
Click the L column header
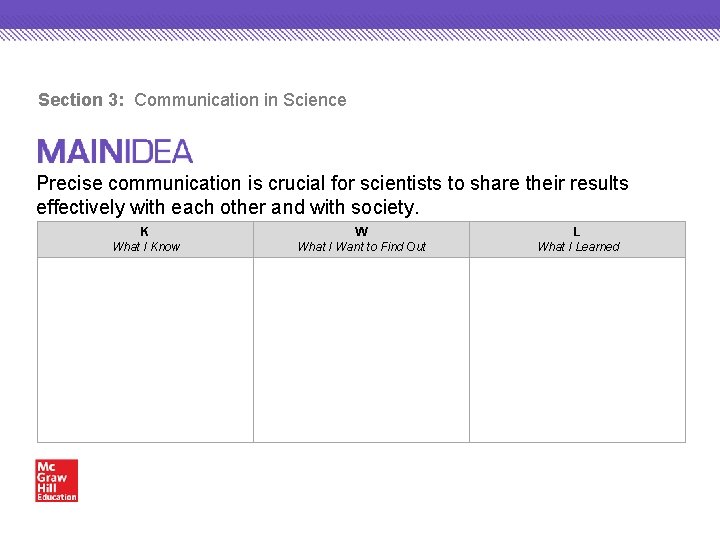click(x=577, y=231)
